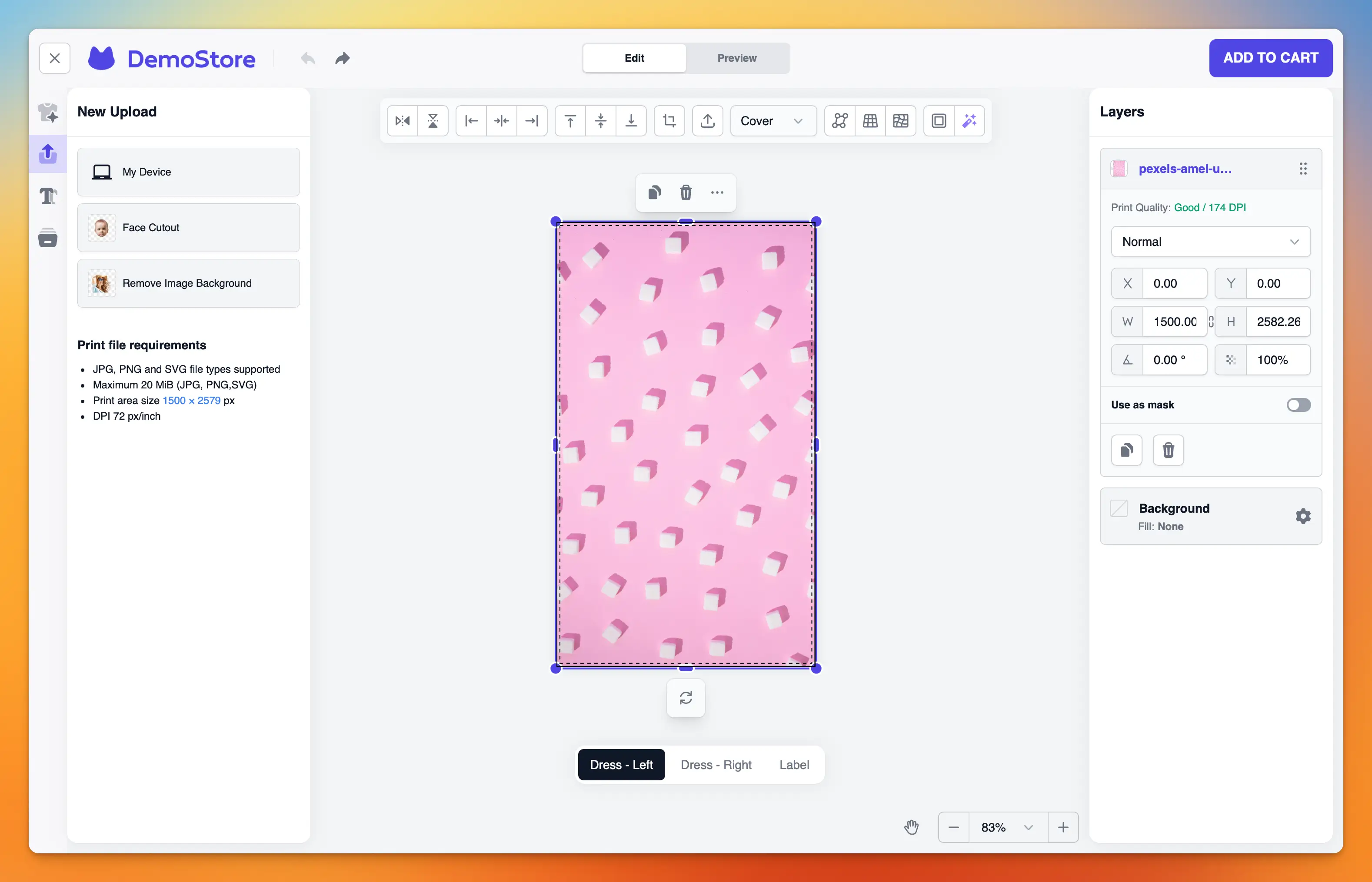1372x882 pixels.
Task: Align layer to the top edge
Action: 569,121
